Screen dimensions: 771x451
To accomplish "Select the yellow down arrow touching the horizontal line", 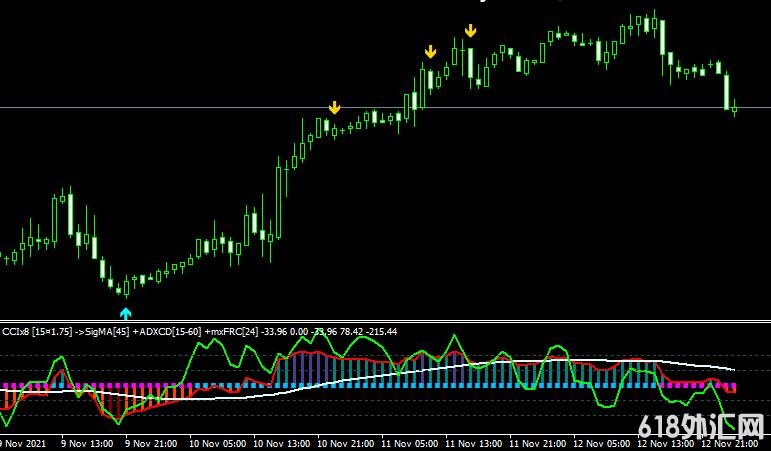I will pyautogui.click(x=334, y=108).
